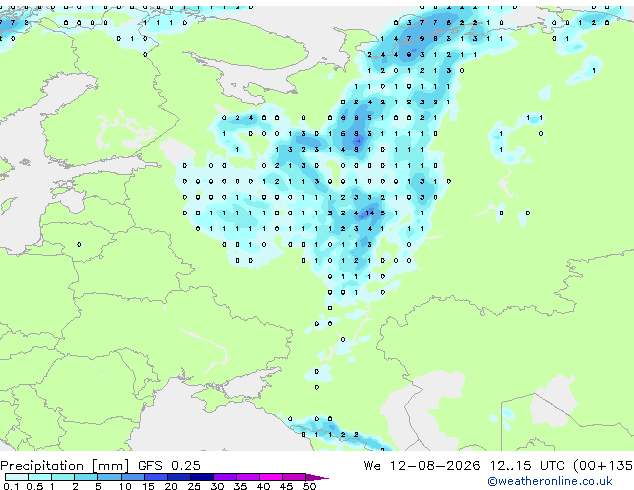634x490 pixels.
Task: Click the 25–30 mm navy legend swatch
Action: (202, 477)
